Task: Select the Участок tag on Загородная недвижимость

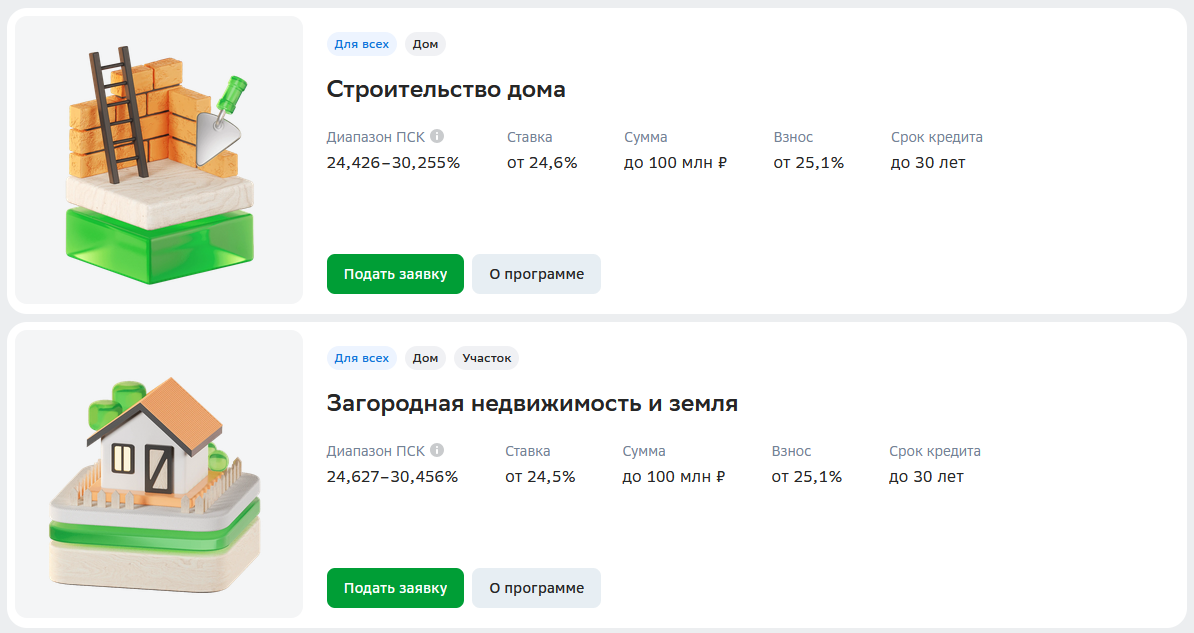Action: pyautogui.click(x=489, y=357)
